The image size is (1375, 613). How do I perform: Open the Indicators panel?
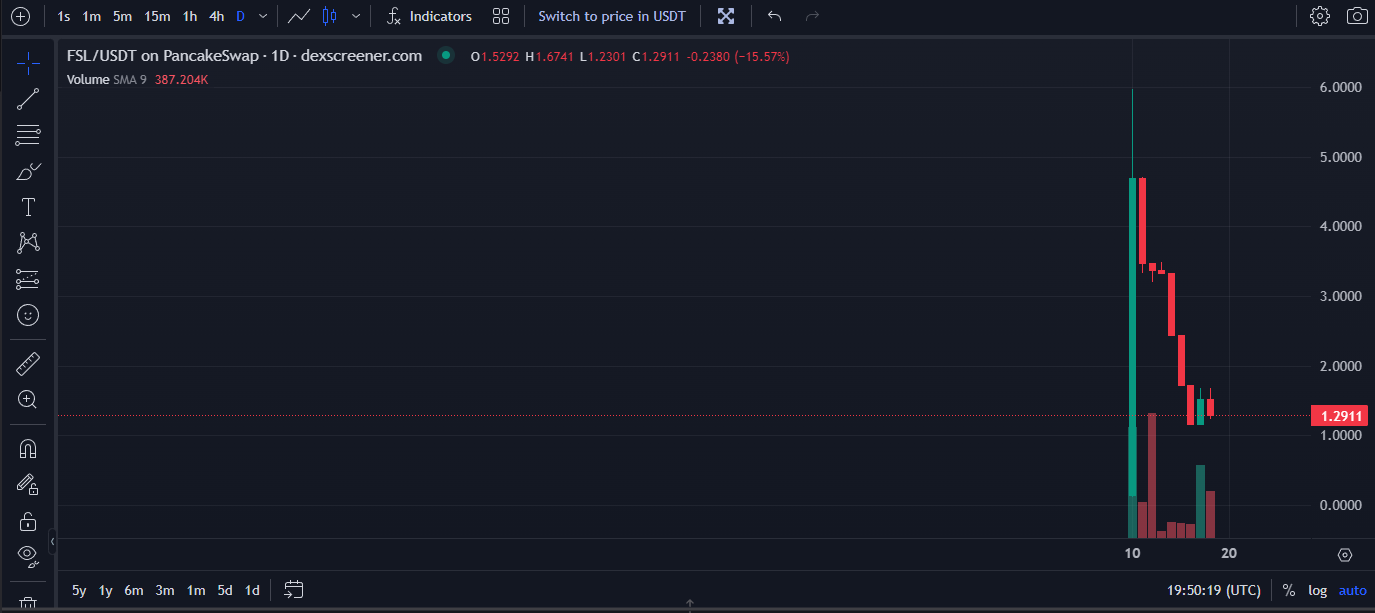(x=430, y=16)
